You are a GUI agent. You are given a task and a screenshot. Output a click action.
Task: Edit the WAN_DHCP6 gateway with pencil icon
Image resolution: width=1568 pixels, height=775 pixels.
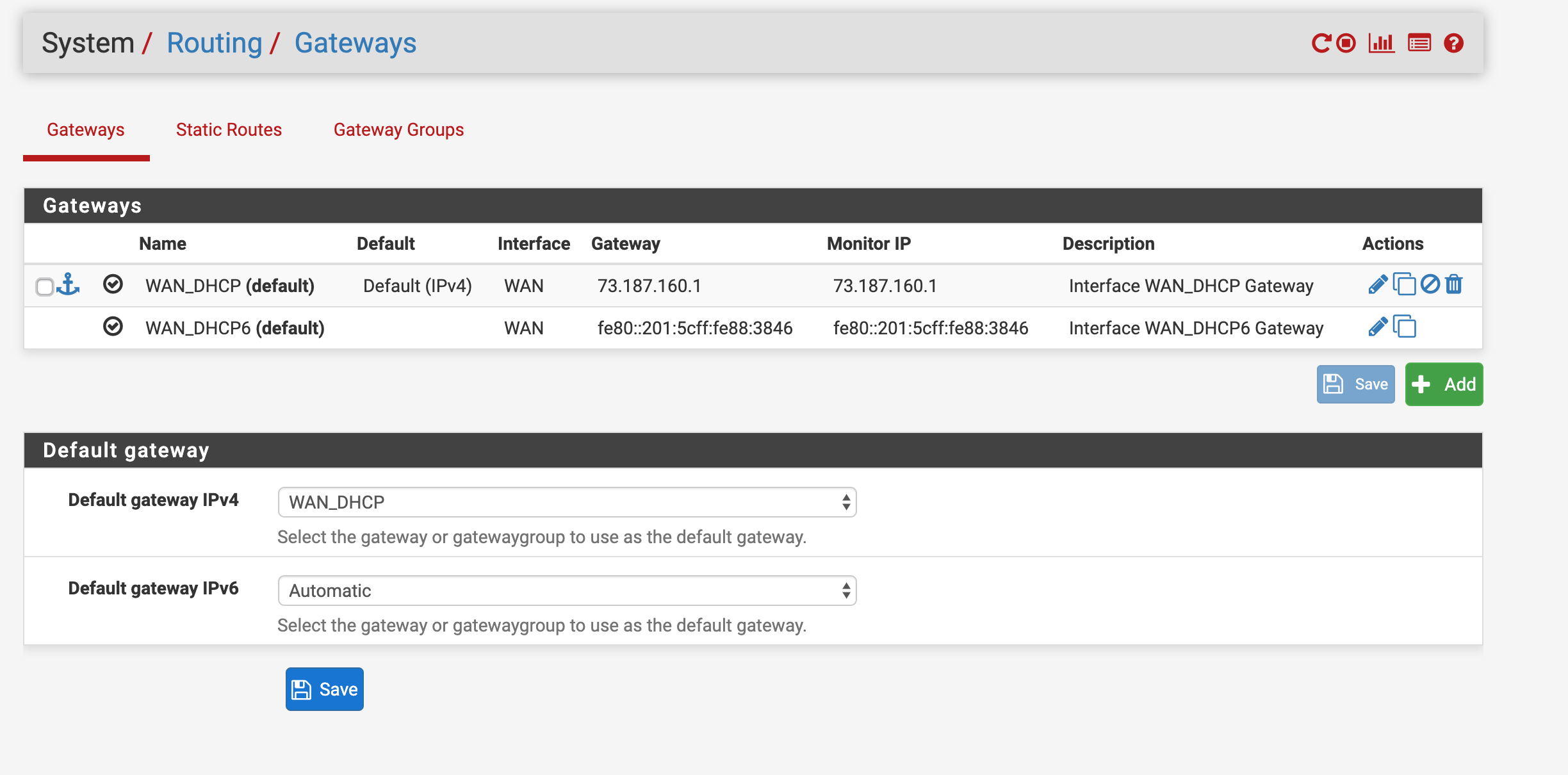click(1377, 327)
